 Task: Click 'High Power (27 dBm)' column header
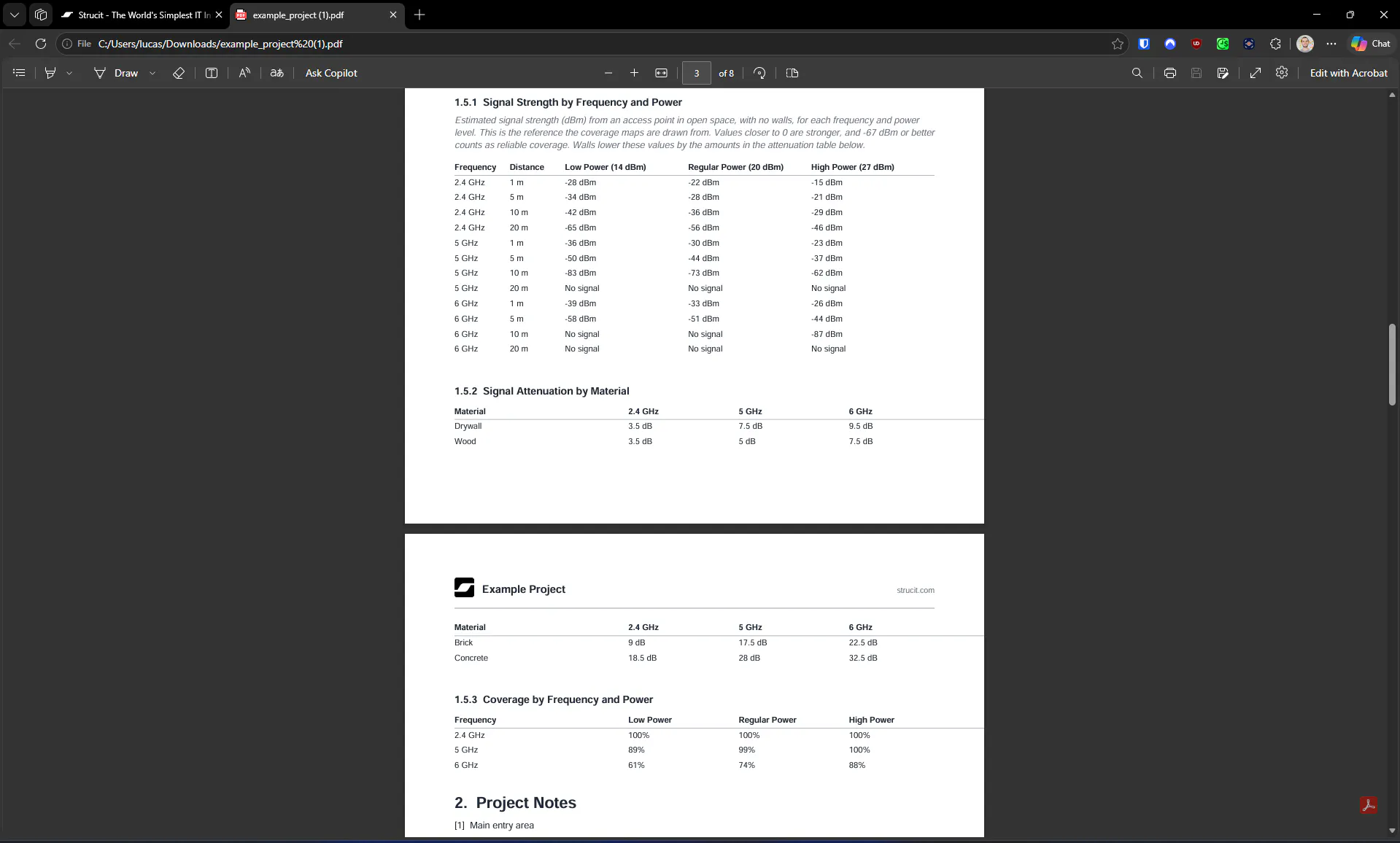pos(852,167)
